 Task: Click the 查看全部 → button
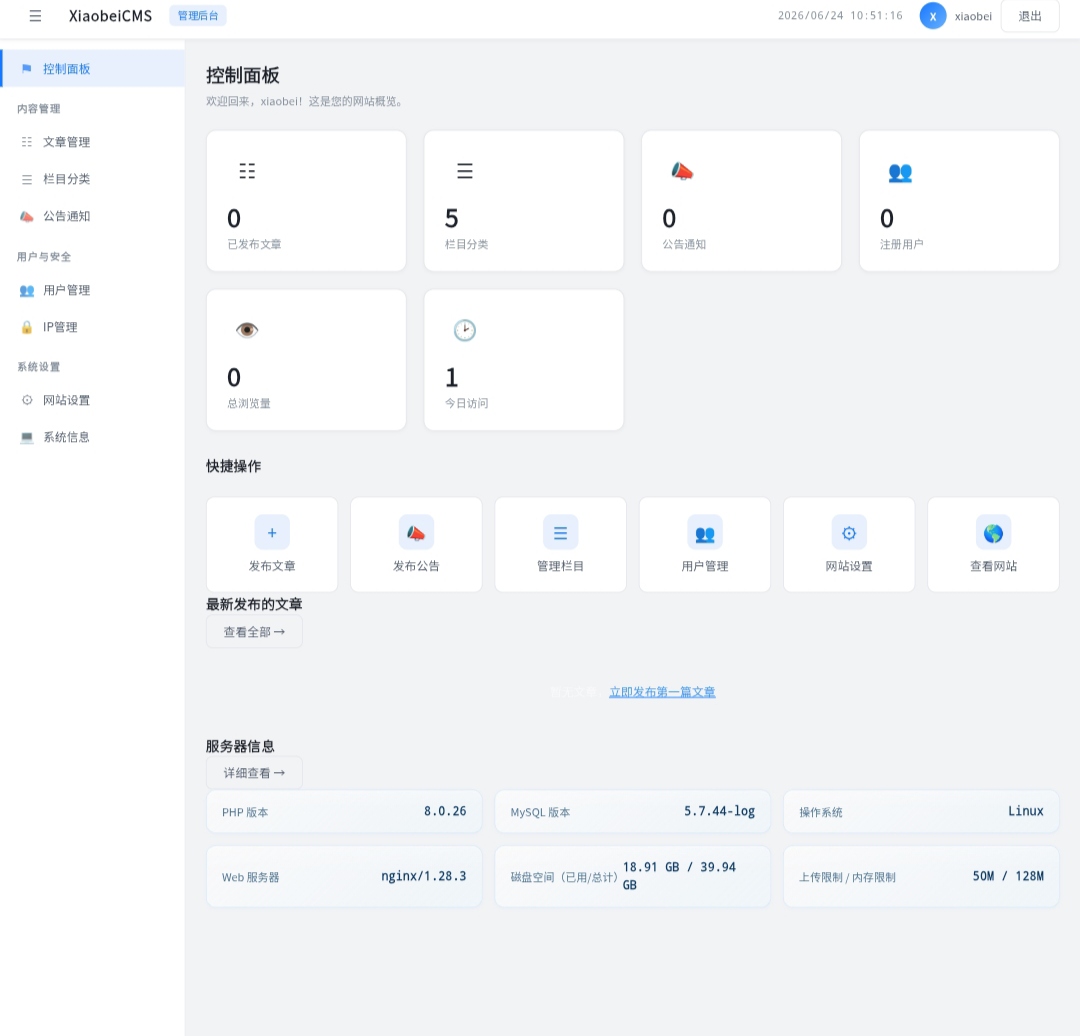[254, 632]
